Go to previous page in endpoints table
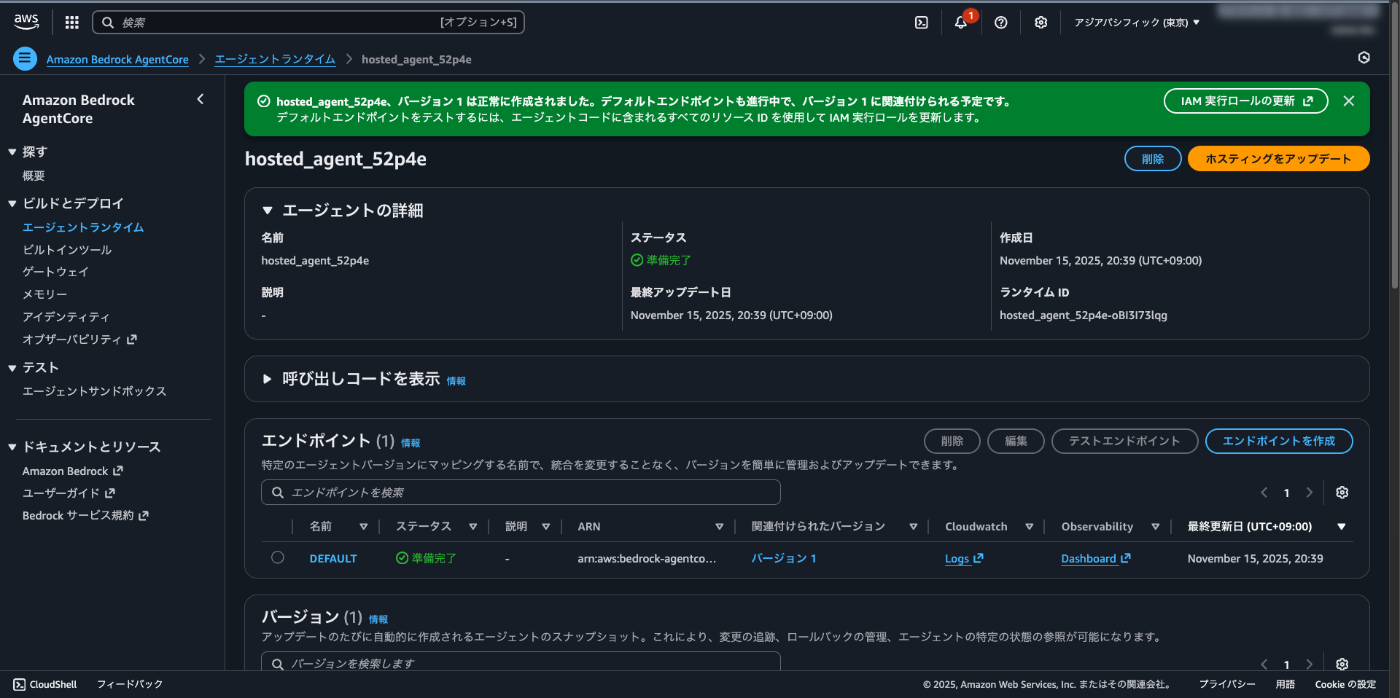Screen dimensions: 1400x698 click(x=1264, y=492)
